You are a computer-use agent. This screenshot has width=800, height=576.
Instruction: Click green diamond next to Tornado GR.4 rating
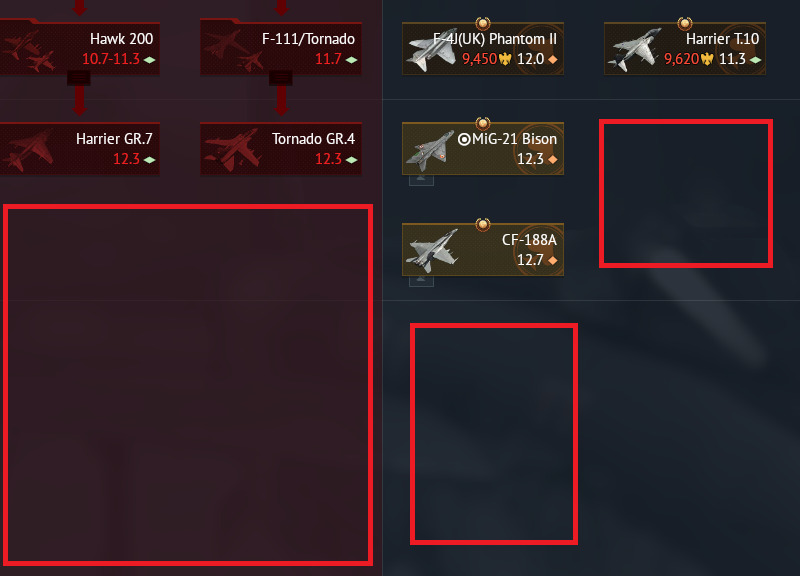point(351,160)
